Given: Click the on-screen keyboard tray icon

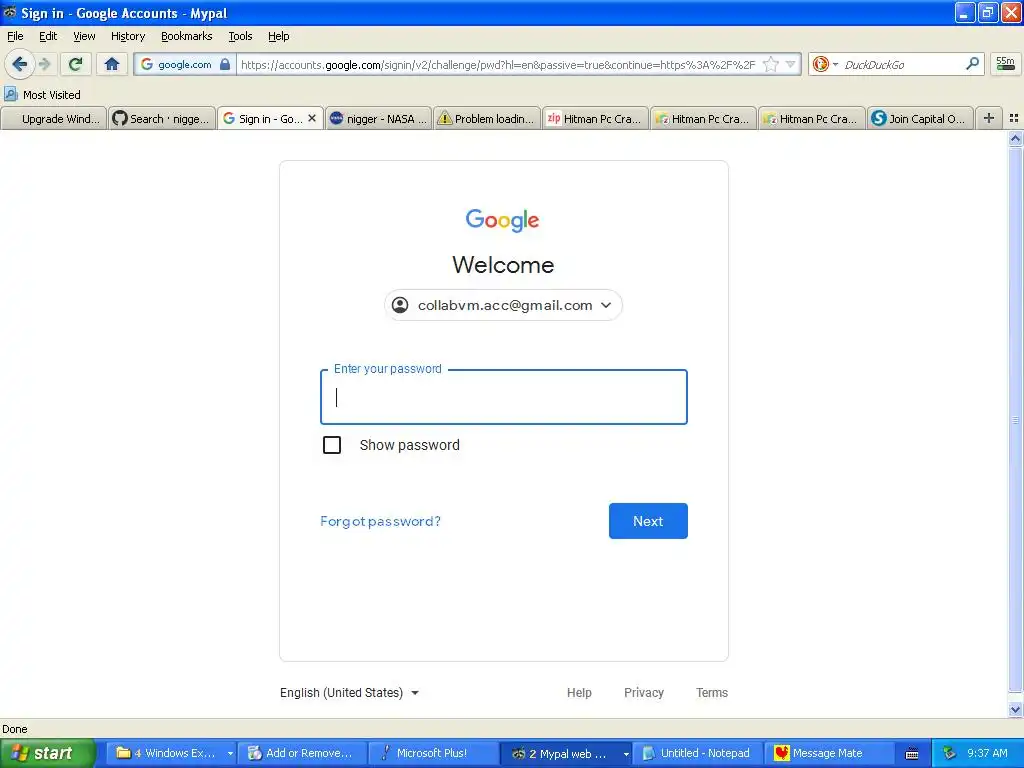Looking at the screenshot, I should point(912,754).
